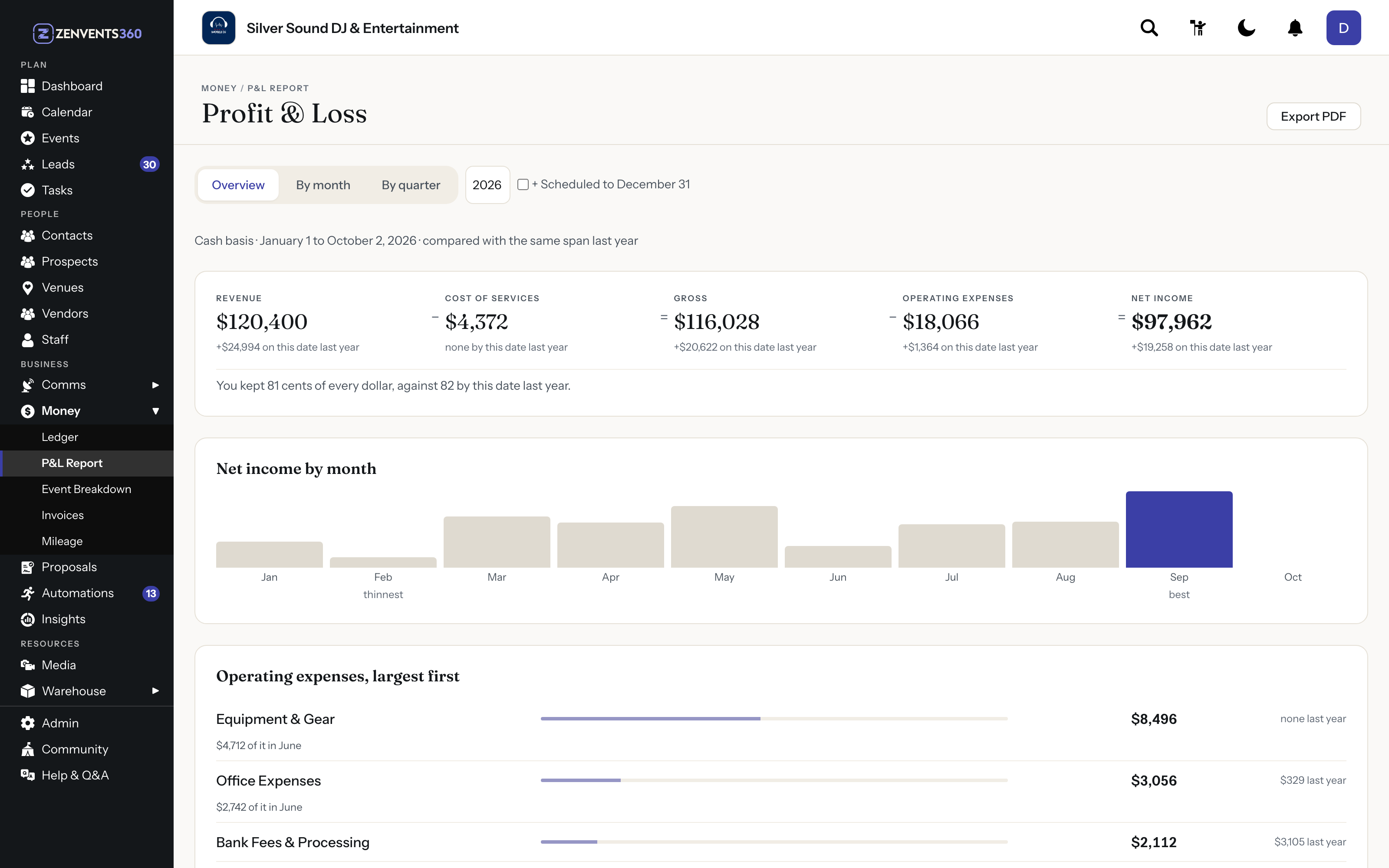1389x868 pixels.
Task: Open the accessibility figure icon
Action: click(1198, 27)
